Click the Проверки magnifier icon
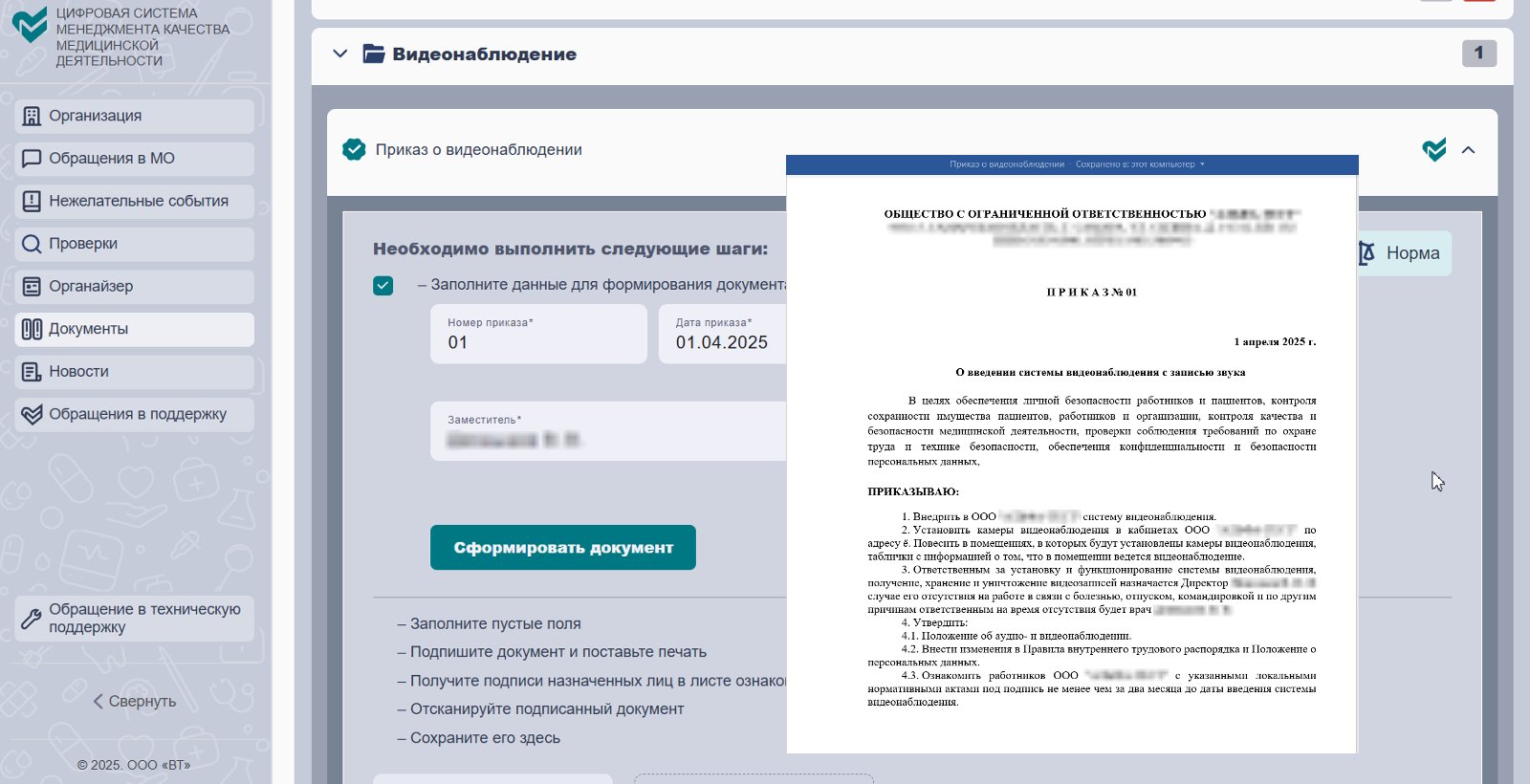Viewport: 1530px width, 784px height. click(32, 244)
